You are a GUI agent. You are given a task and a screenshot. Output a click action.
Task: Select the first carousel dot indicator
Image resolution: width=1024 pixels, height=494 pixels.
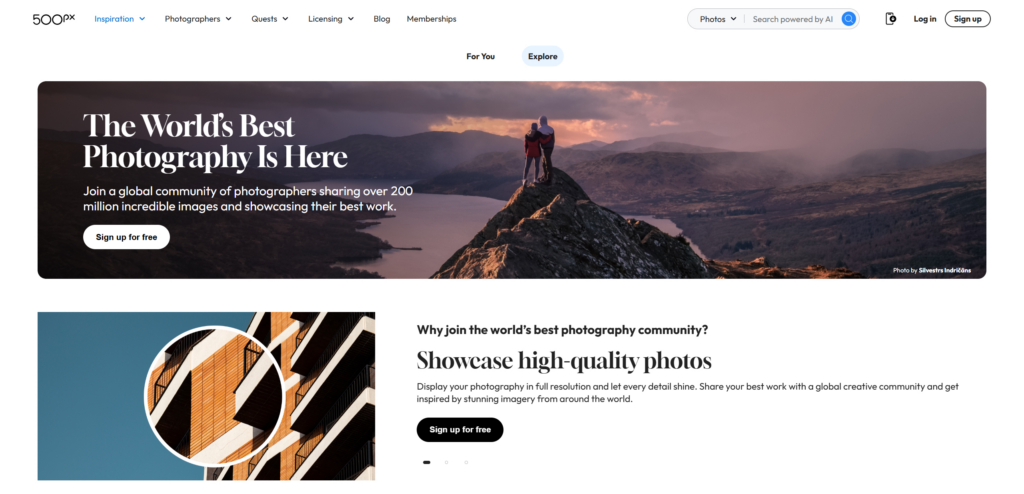pyautogui.click(x=426, y=462)
